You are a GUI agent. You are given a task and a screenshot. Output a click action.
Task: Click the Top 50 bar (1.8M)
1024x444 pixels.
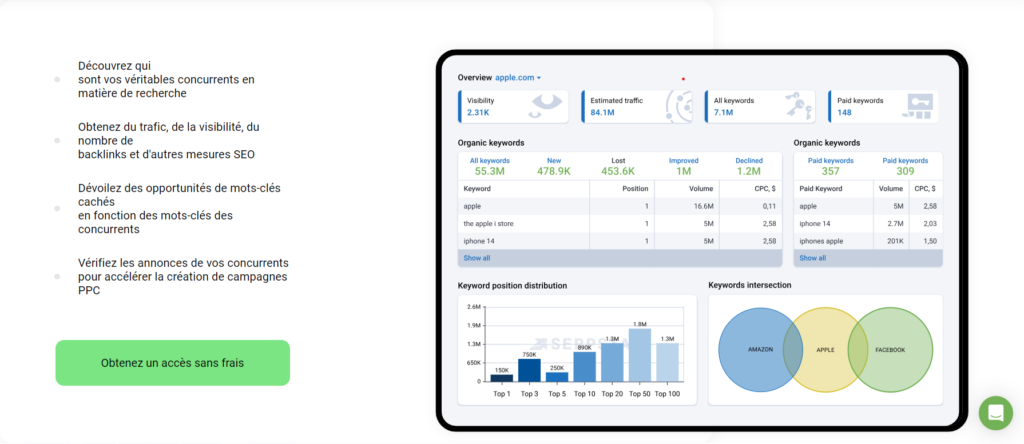click(x=640, y=355)
